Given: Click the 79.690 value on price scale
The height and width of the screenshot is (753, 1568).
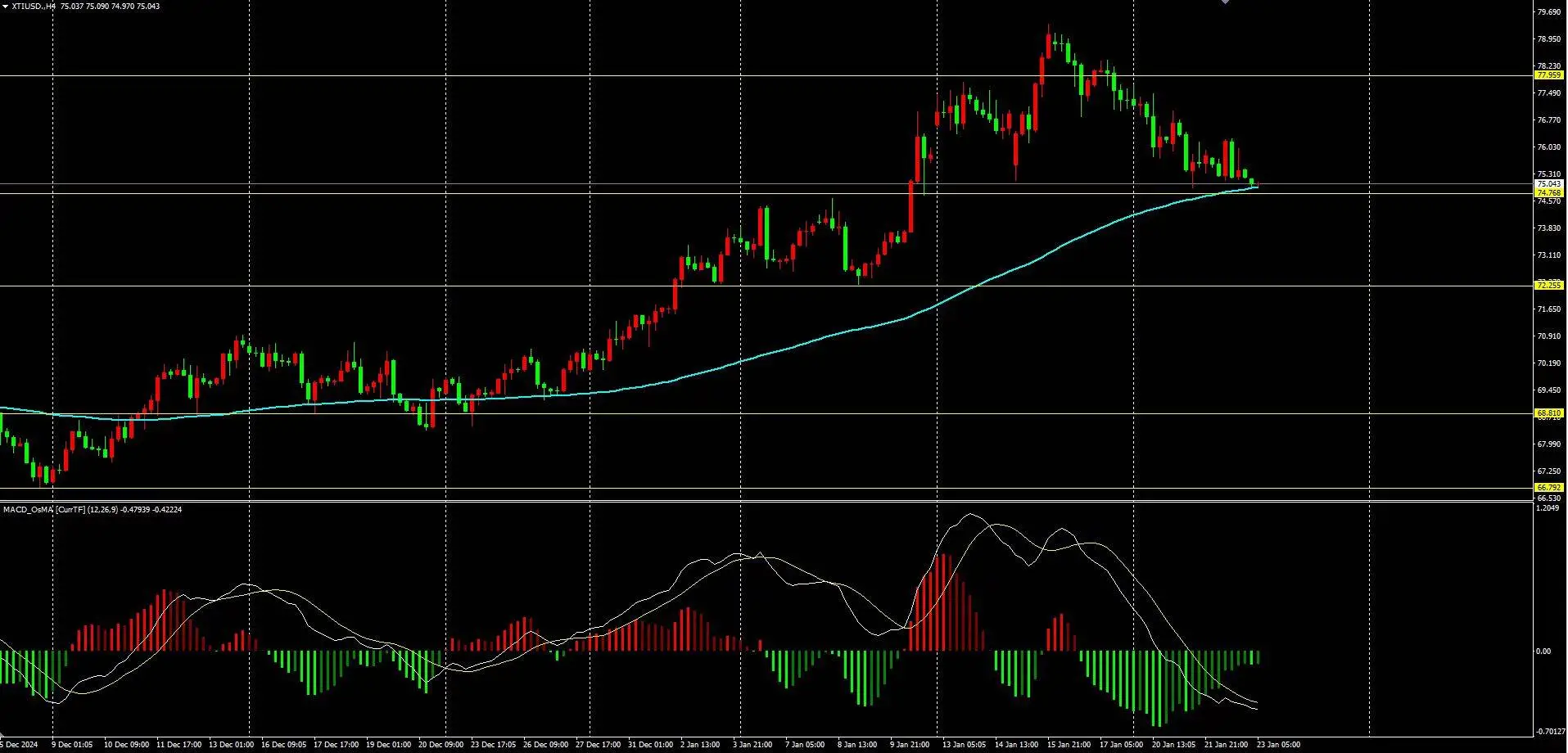Looking at the screenshot, I should pos(1548,12).
